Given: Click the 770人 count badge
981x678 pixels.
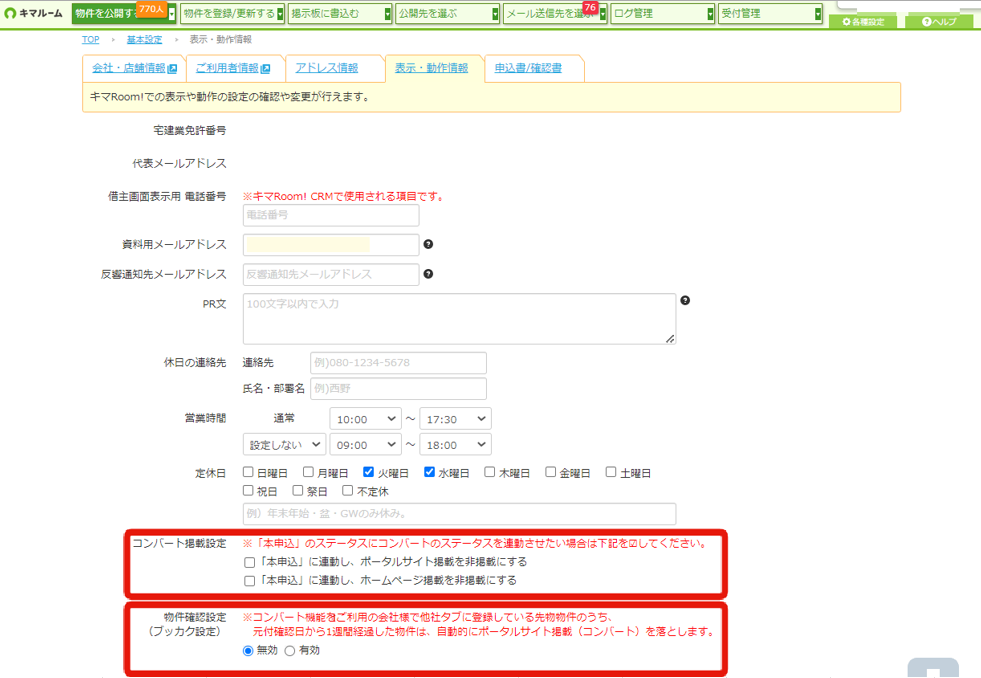Looking at the screenshot, I should pyautogui.click(x=151, y=9).
